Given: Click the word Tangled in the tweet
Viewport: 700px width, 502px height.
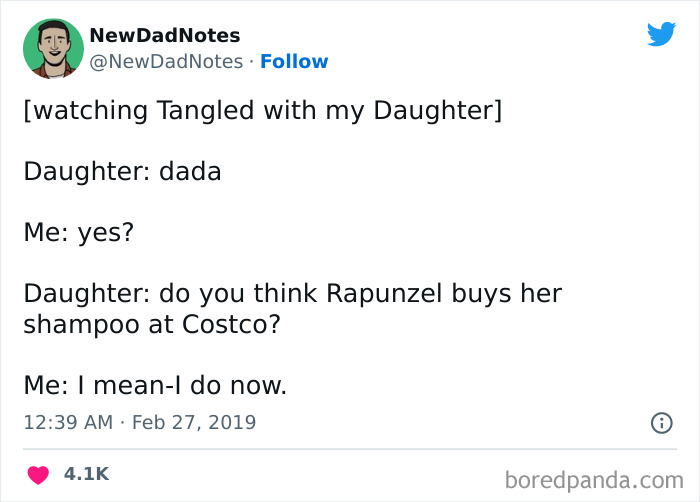Looking at the screenshot, I should point(205,110).
